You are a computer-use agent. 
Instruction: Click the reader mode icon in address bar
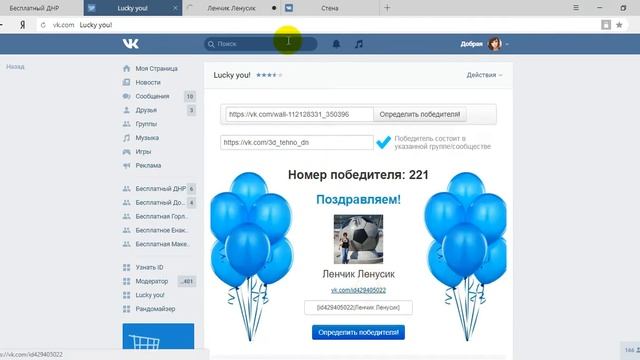pyautogui.click(x=606, y=25)
